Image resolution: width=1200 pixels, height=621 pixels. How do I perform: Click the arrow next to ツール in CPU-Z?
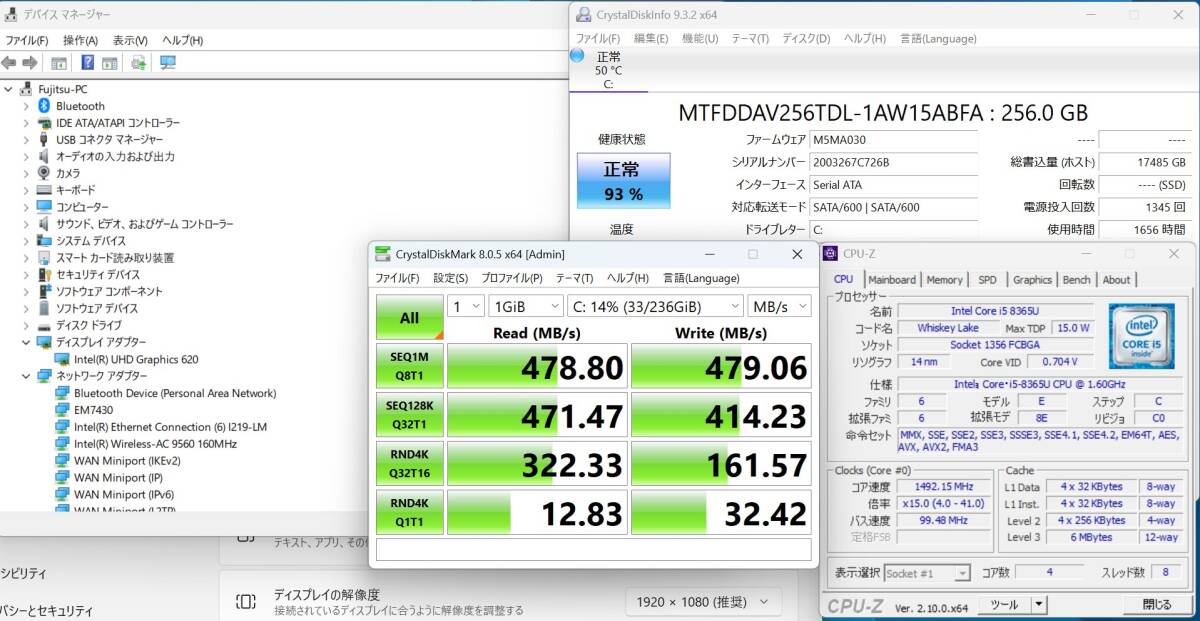[1039, 604]
